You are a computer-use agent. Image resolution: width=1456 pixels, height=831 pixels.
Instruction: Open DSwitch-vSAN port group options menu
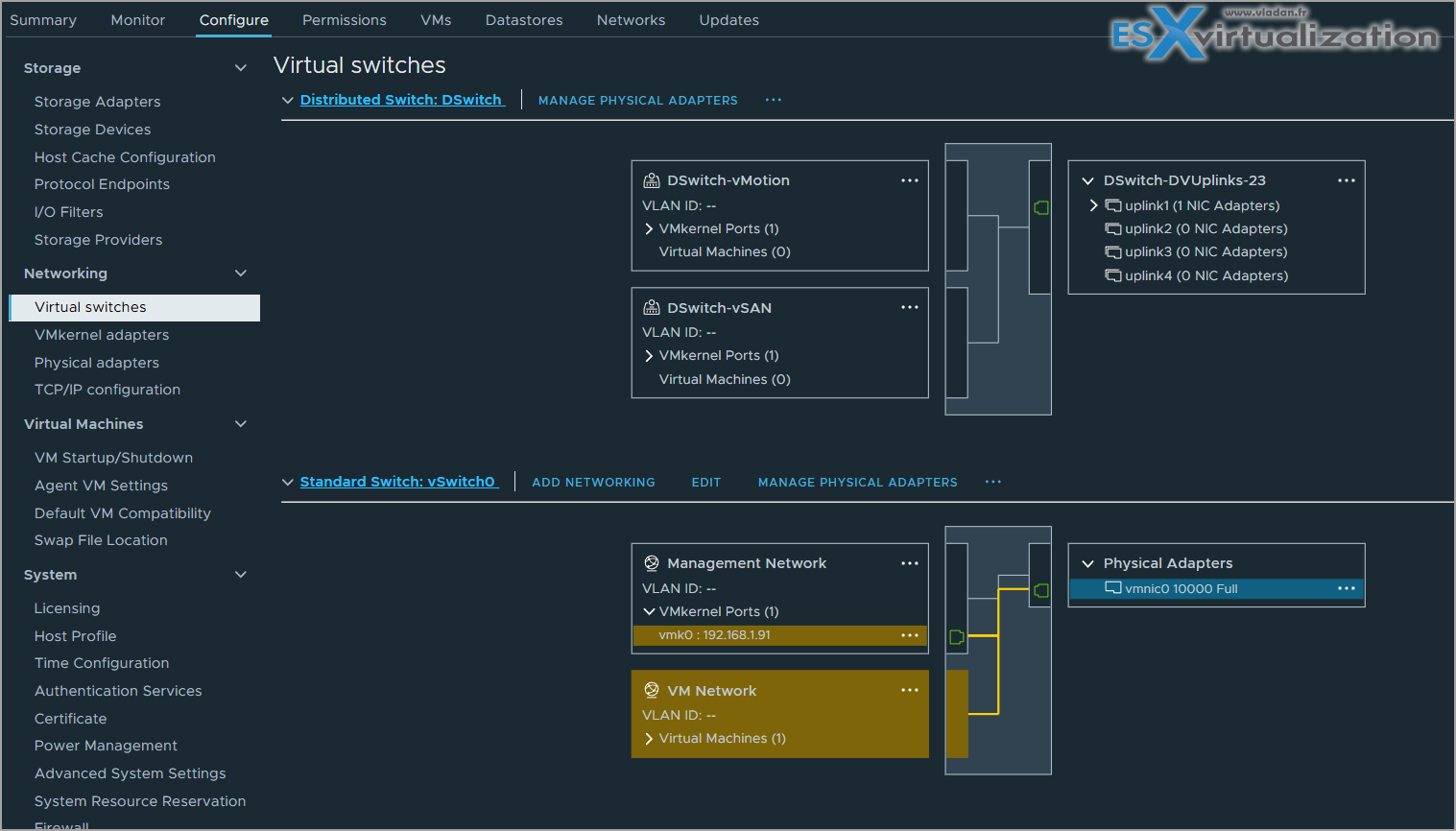(910, 307)
